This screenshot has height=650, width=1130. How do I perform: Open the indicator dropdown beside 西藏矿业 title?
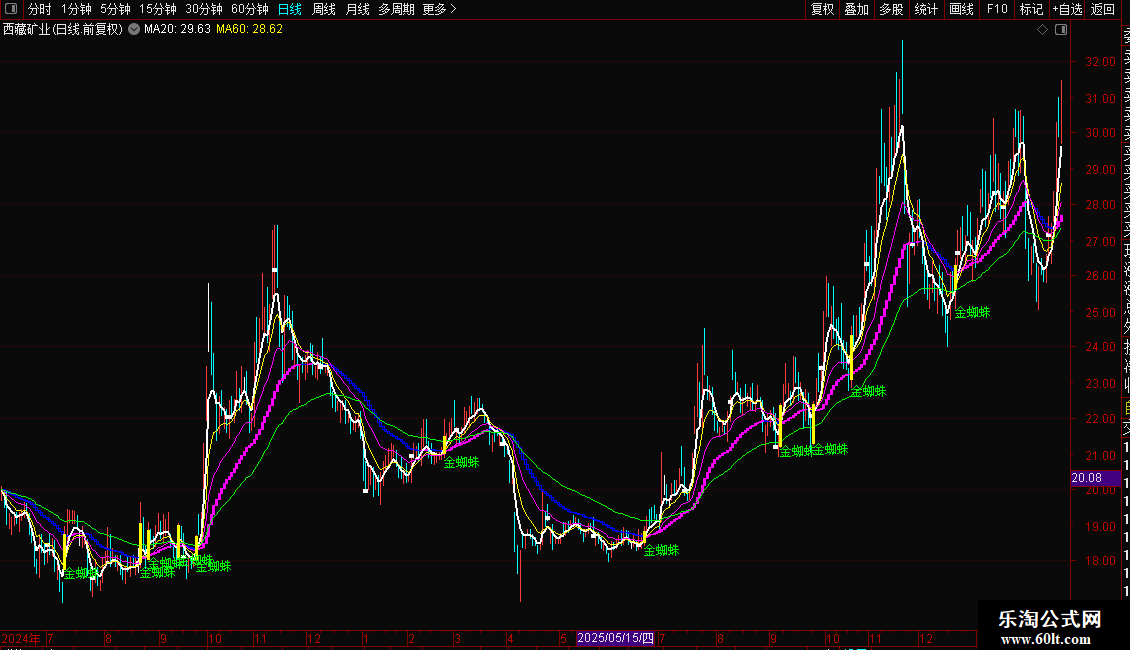pos(134,30)
